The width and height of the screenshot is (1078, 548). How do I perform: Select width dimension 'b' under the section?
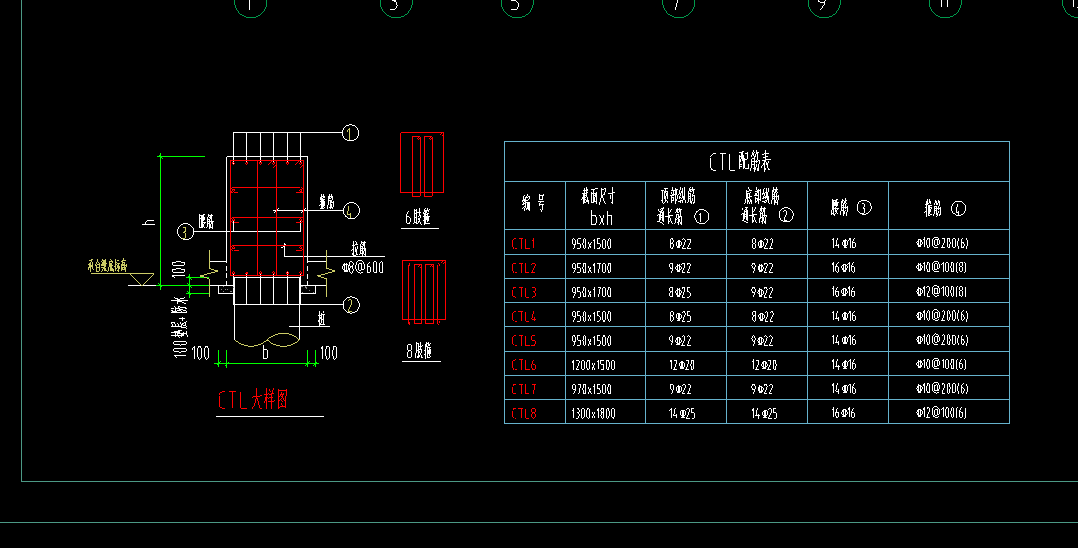(x=265, y=353)
